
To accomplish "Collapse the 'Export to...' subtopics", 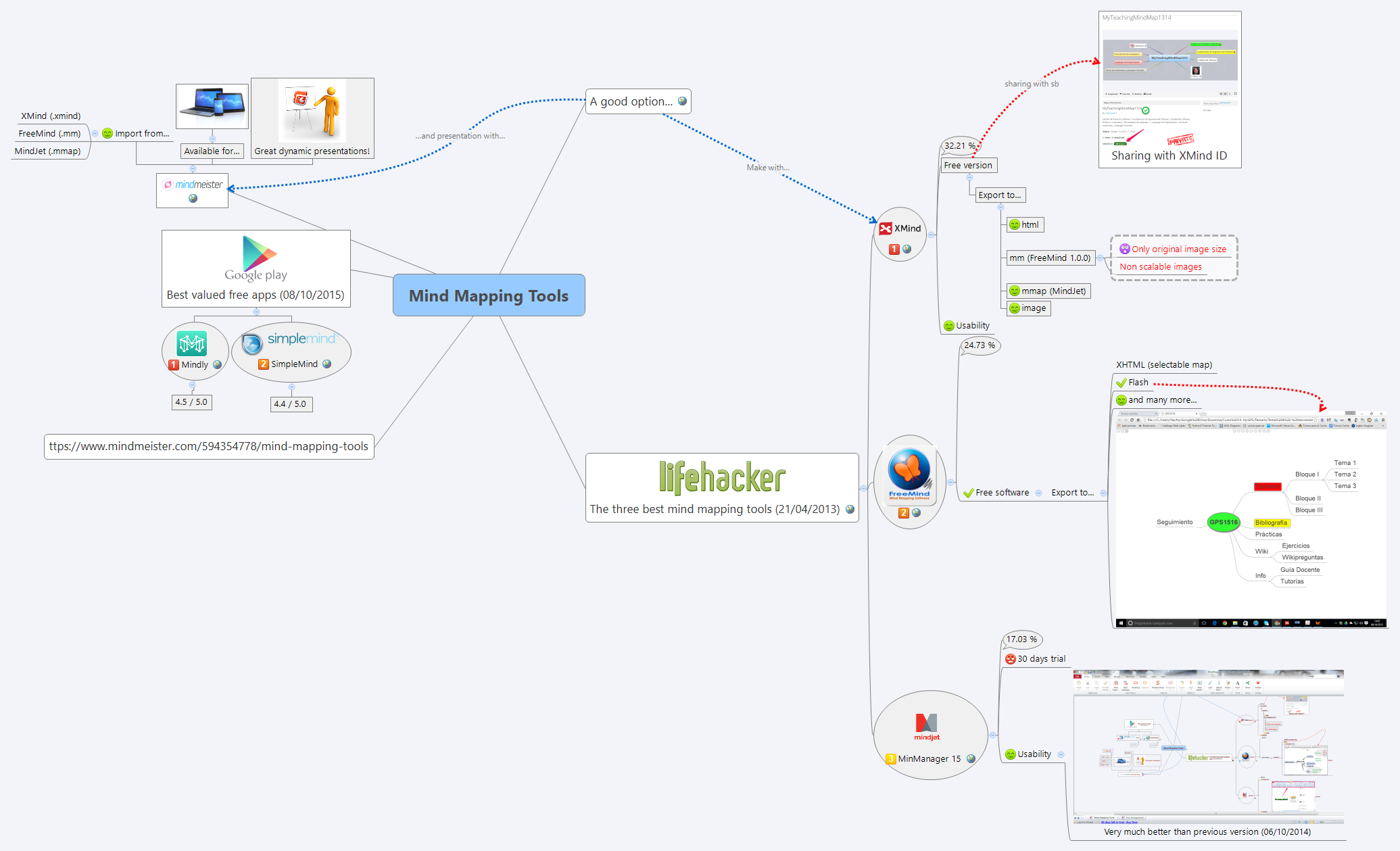I will (1000, 208).
